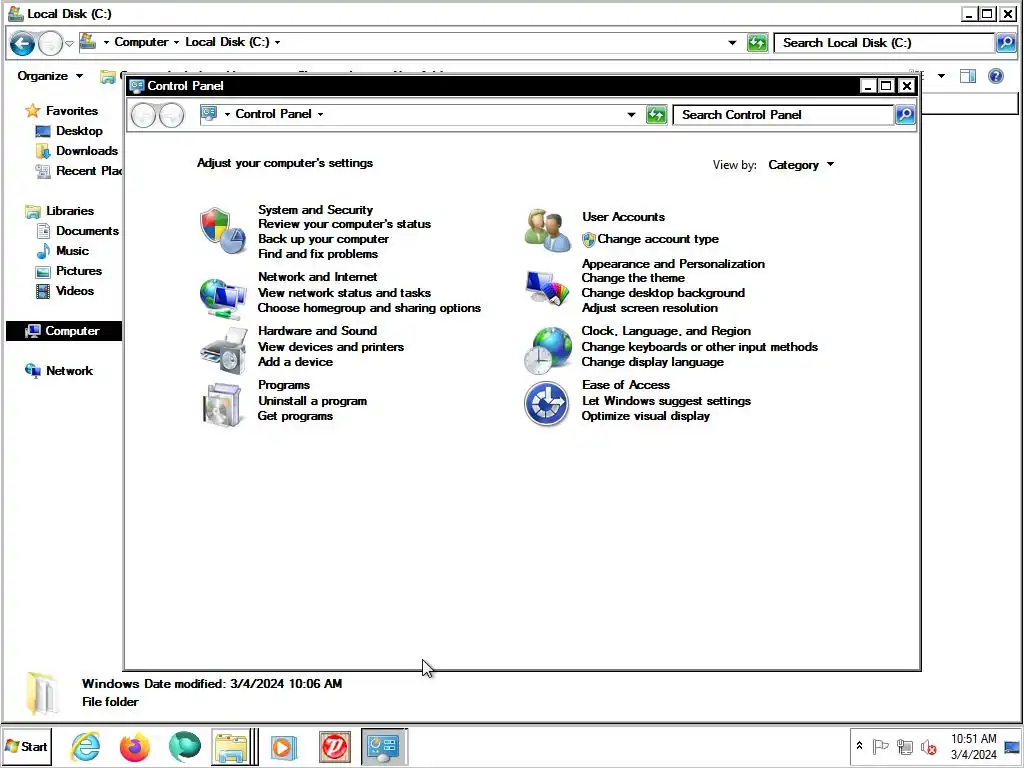Open Back up your computer link
This screenshot has height=768, width=1024.
tap(323, 239)
